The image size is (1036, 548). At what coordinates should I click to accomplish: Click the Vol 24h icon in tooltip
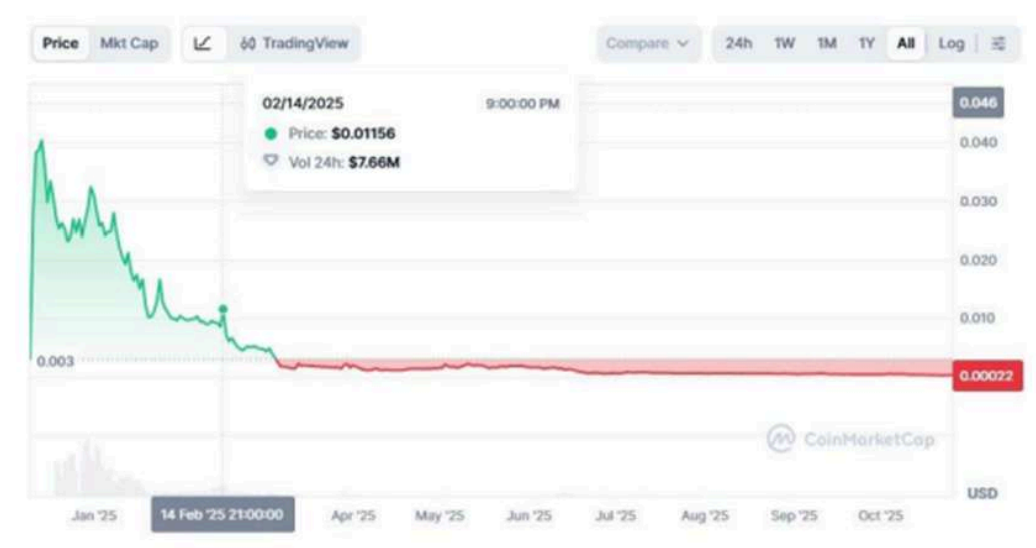[270, 161]
